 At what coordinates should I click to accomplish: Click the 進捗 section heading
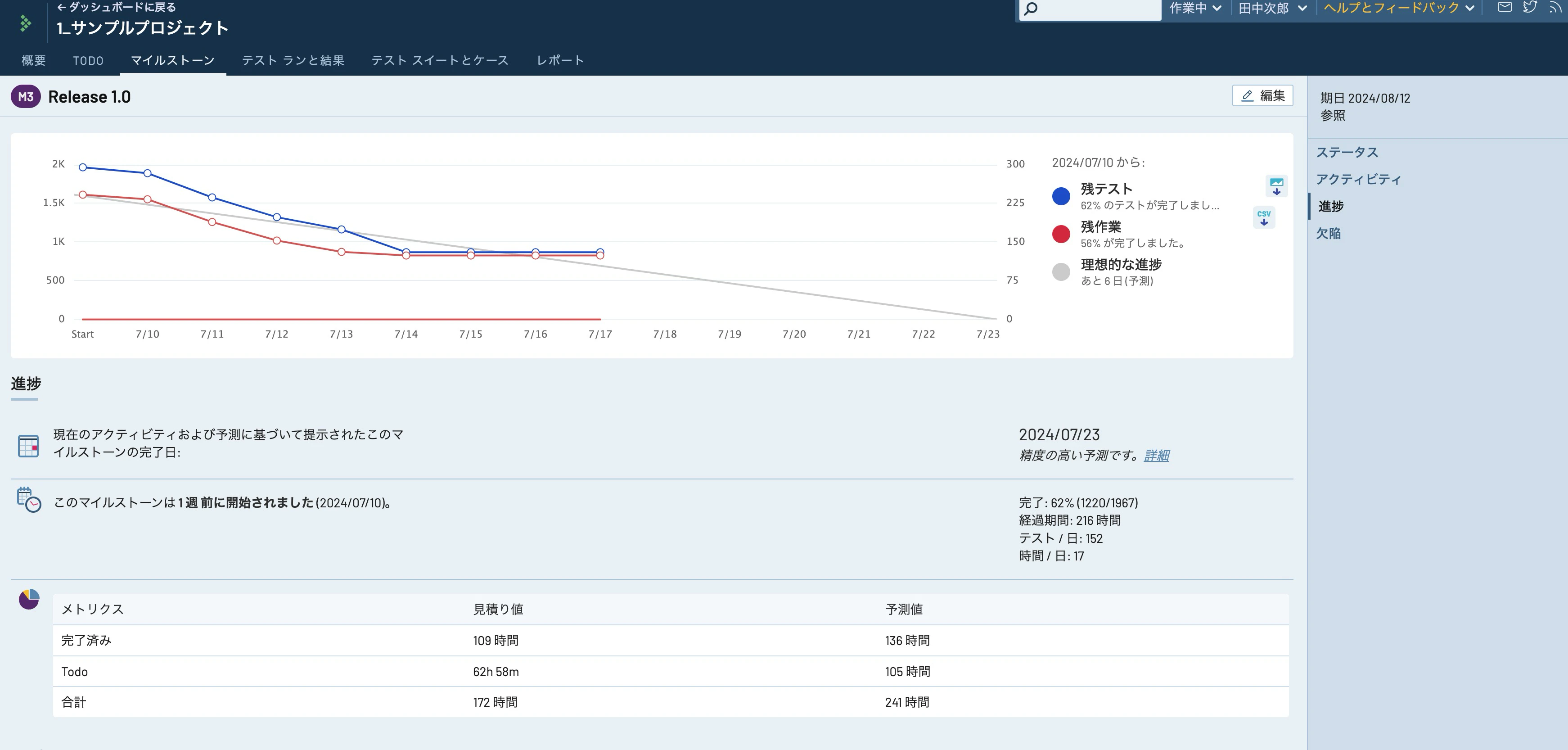click(x=26, y=384)
